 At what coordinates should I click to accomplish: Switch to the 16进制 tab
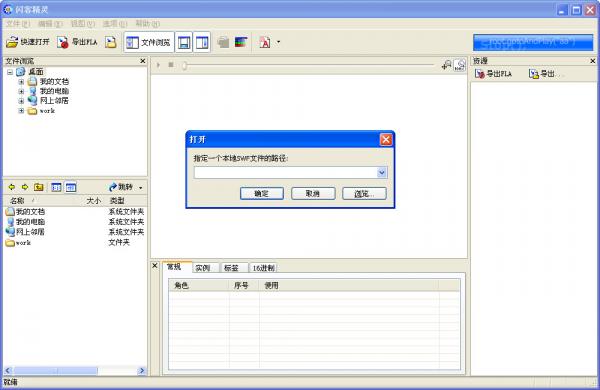tap(263, 268)
